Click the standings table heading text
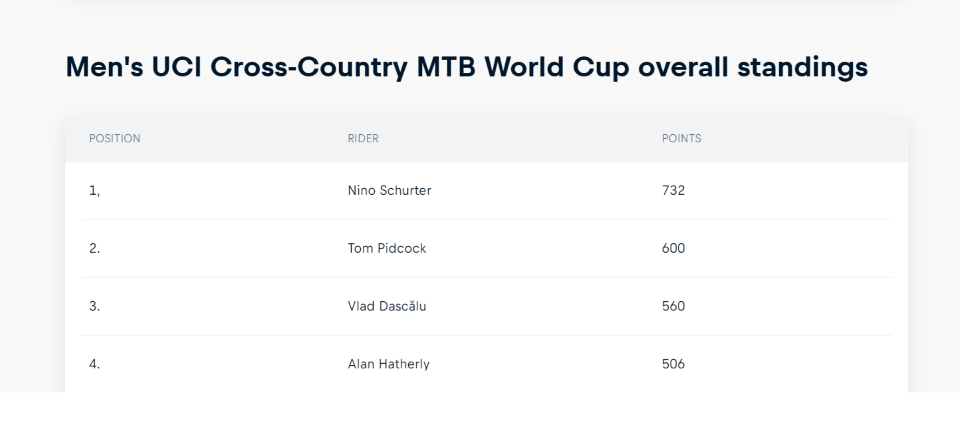 coord(467,67)
